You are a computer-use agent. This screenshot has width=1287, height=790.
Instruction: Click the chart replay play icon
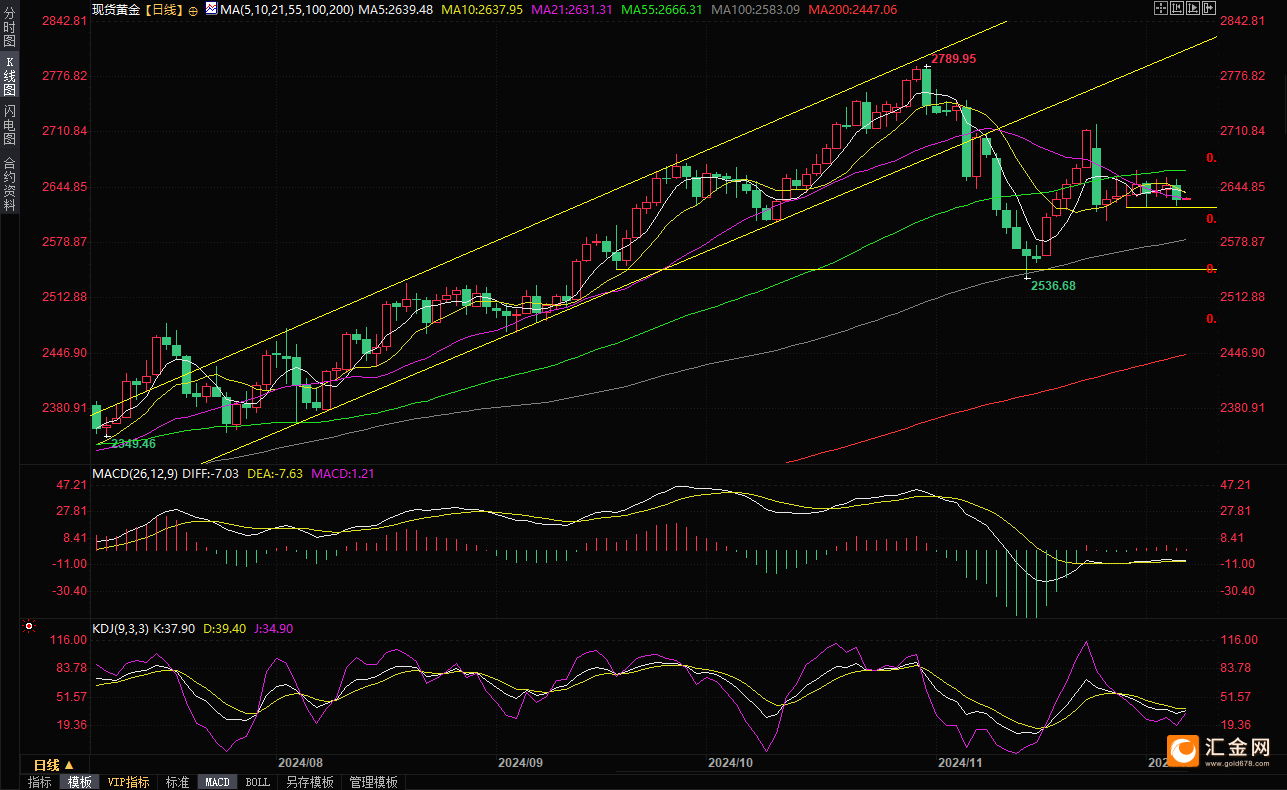tap(1192, 8)
